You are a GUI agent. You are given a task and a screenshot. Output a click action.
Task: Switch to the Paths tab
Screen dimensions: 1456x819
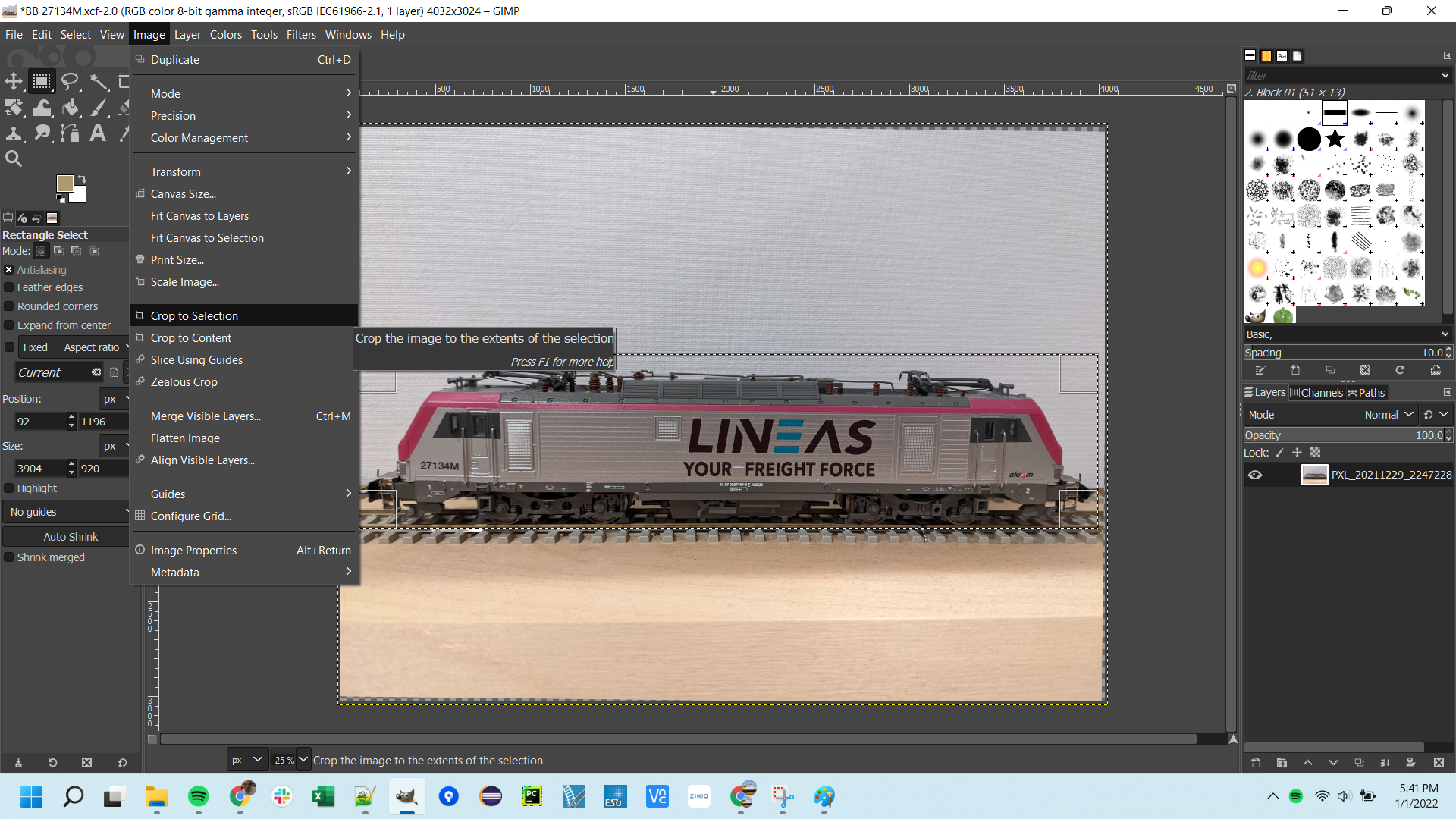pos(1367,393)
